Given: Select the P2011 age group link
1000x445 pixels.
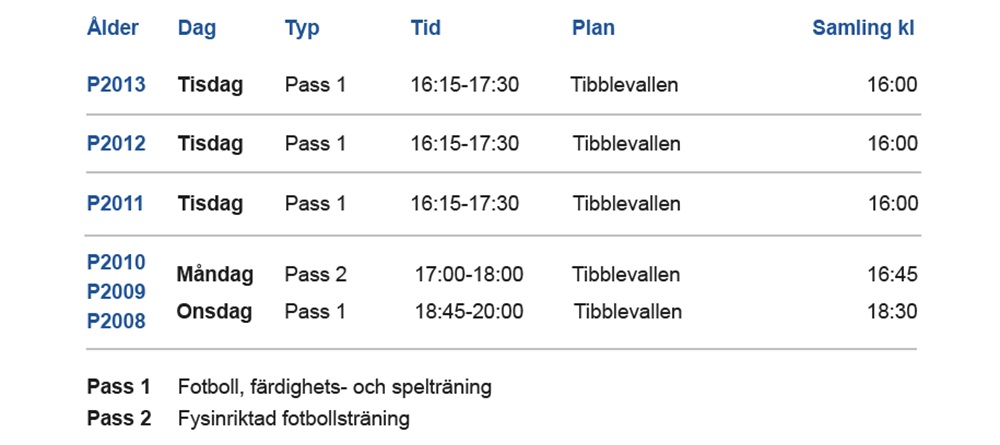Looking at the screenshot, I should [115, 203].
